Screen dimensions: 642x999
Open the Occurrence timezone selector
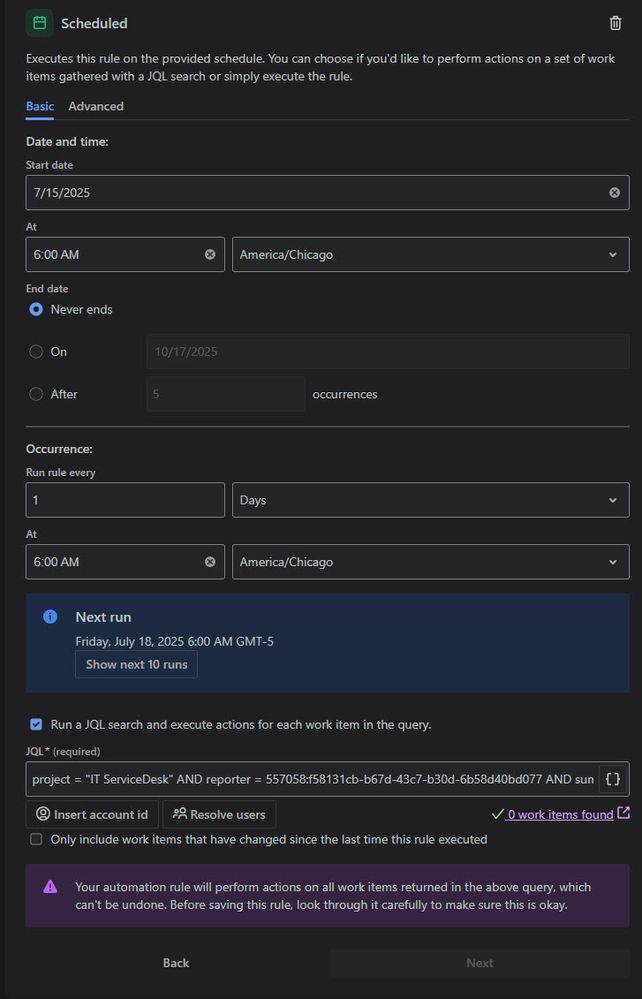click(430, 561)
